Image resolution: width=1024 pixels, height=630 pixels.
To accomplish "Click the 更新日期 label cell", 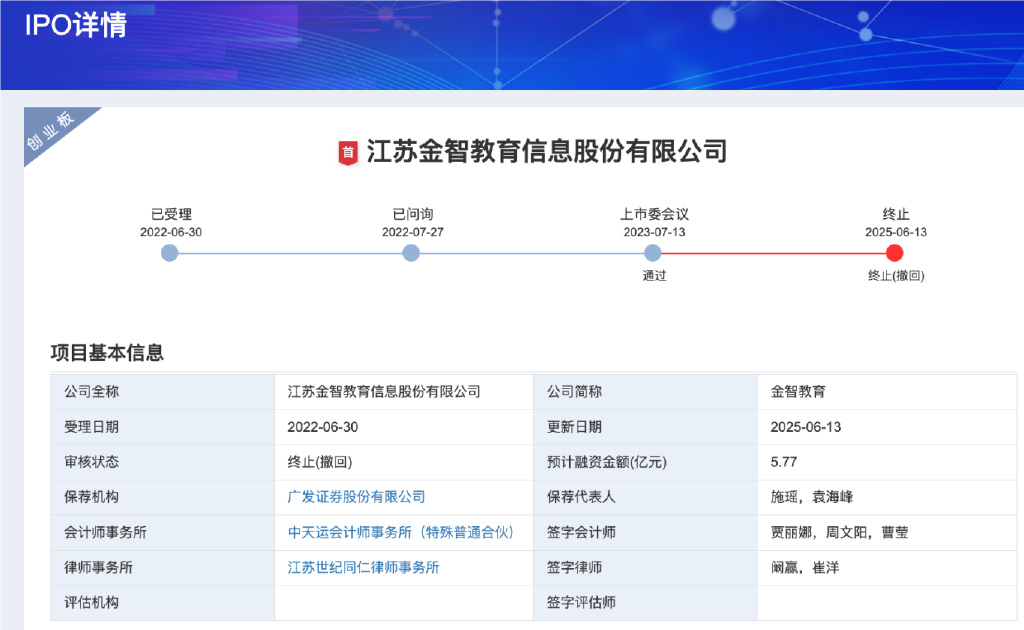I will [x=645, y=427].
